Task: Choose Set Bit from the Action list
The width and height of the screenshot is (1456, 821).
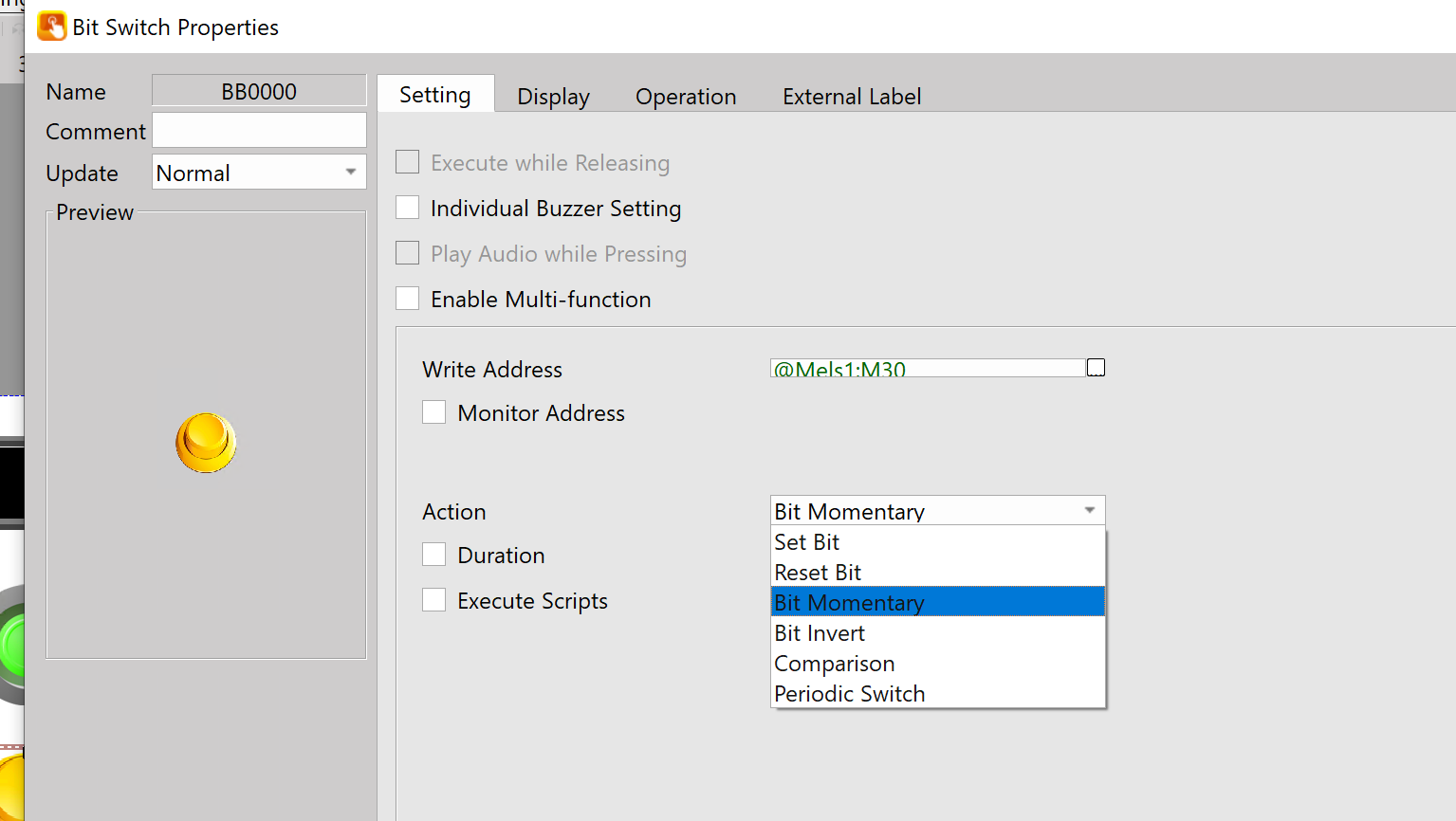Action: [x=807, y=542]
